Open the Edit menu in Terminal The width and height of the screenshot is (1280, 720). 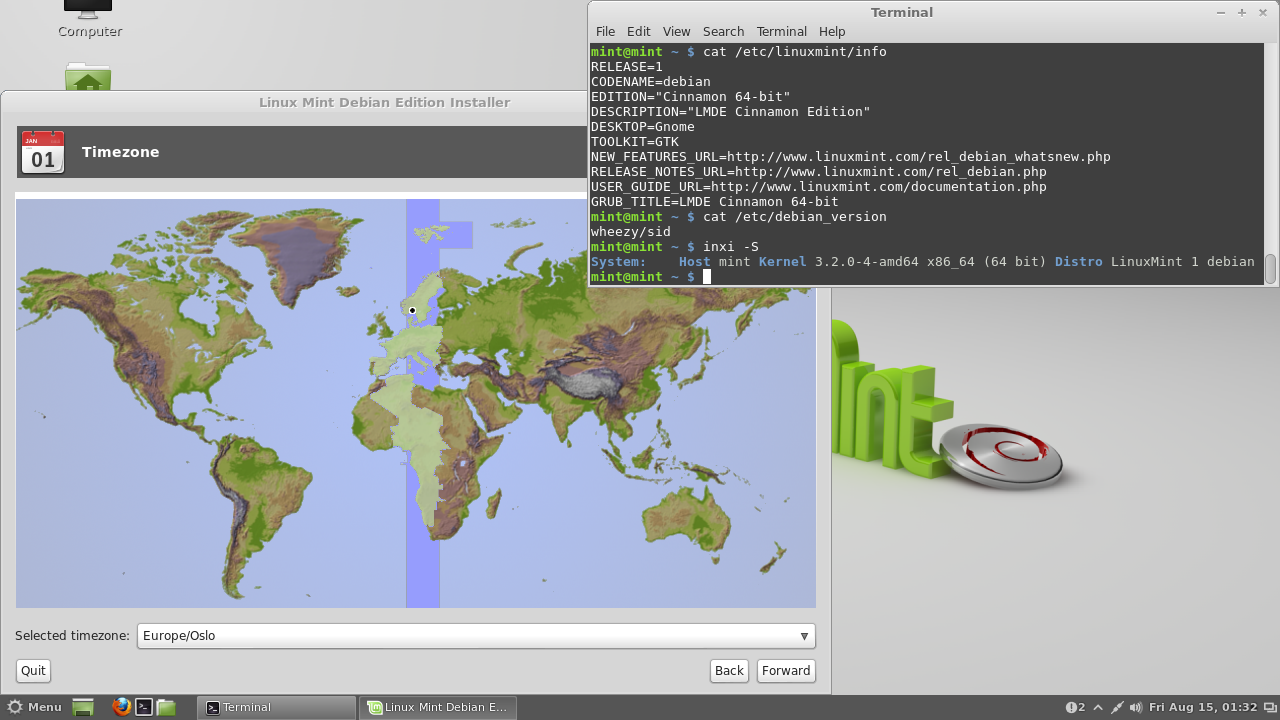pyautogui.click(x=638, y=31)
